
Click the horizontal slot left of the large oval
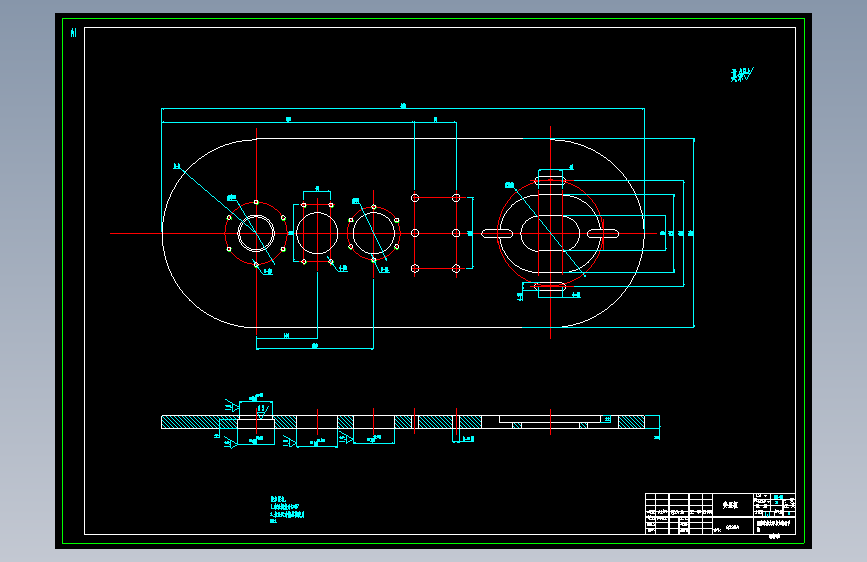pyautogui.click(x=497, y=233)
